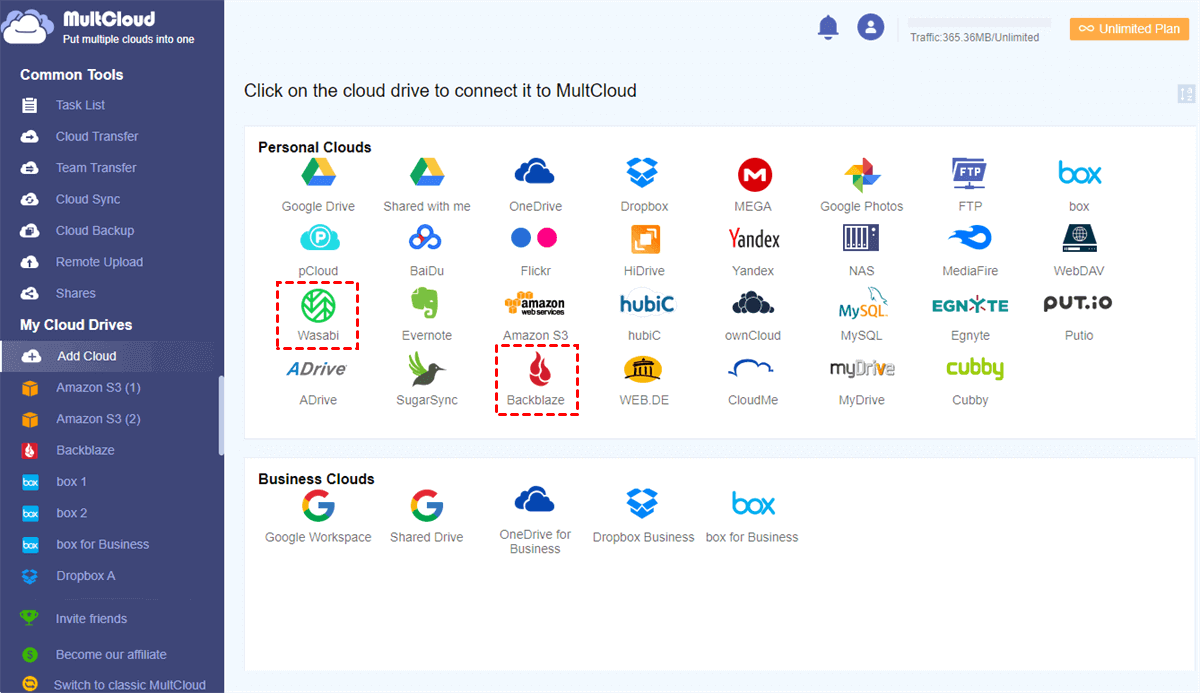Choose BaiDu cloud icon
The image size is (1200, 693).
(427, 238)
